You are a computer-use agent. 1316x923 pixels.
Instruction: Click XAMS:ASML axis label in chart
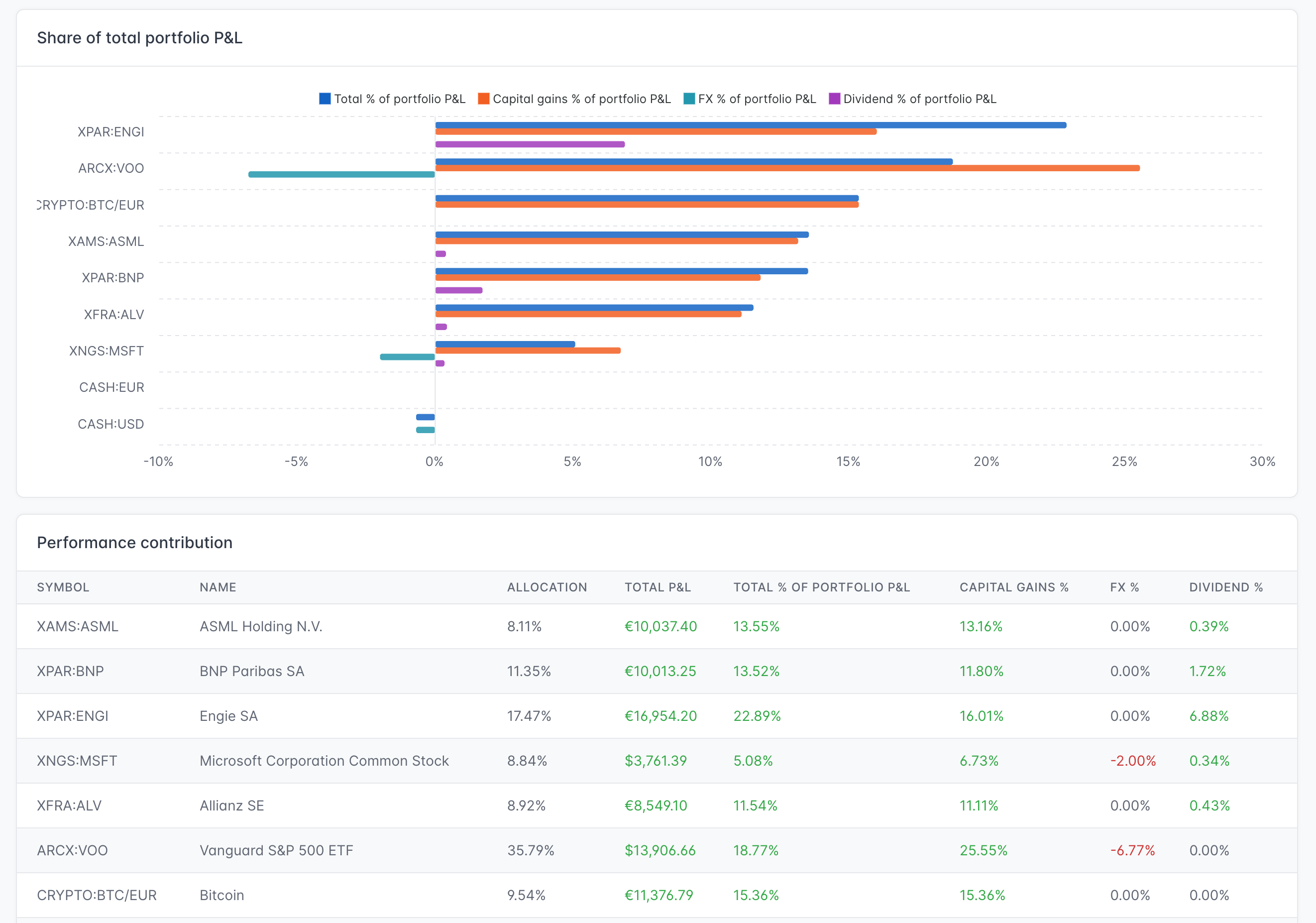(x=106, y=241)
